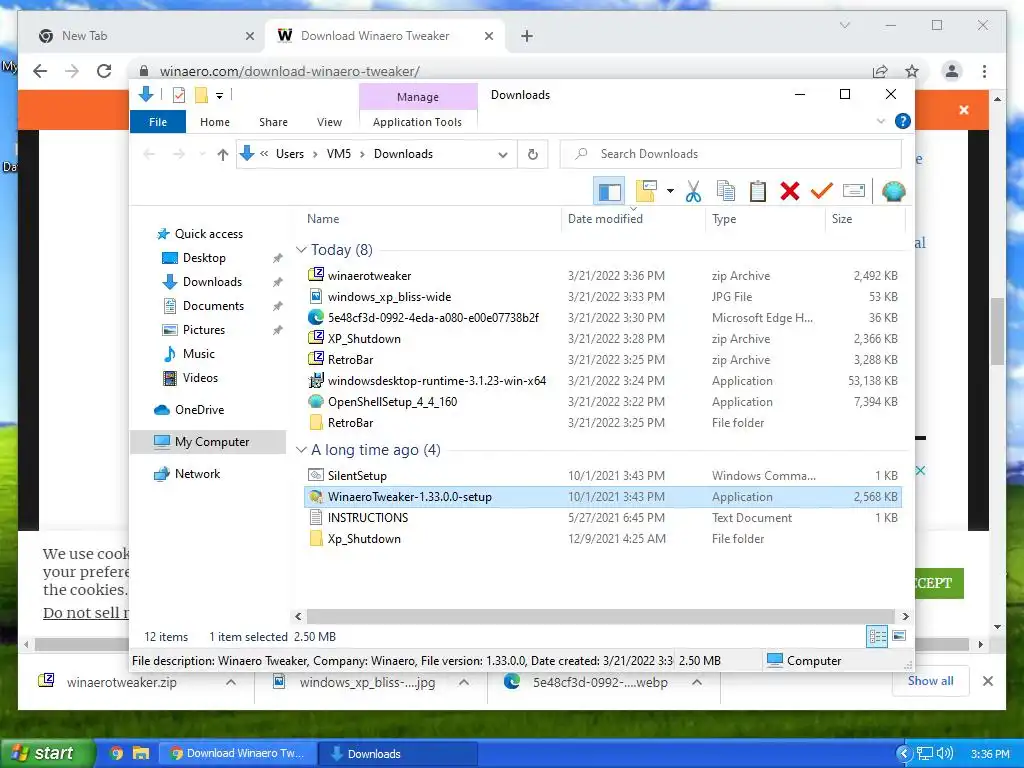Viewport: 1024px width, 768px height.
Task: Launch Chrome from taskbar quick launch
Action: 116,753
